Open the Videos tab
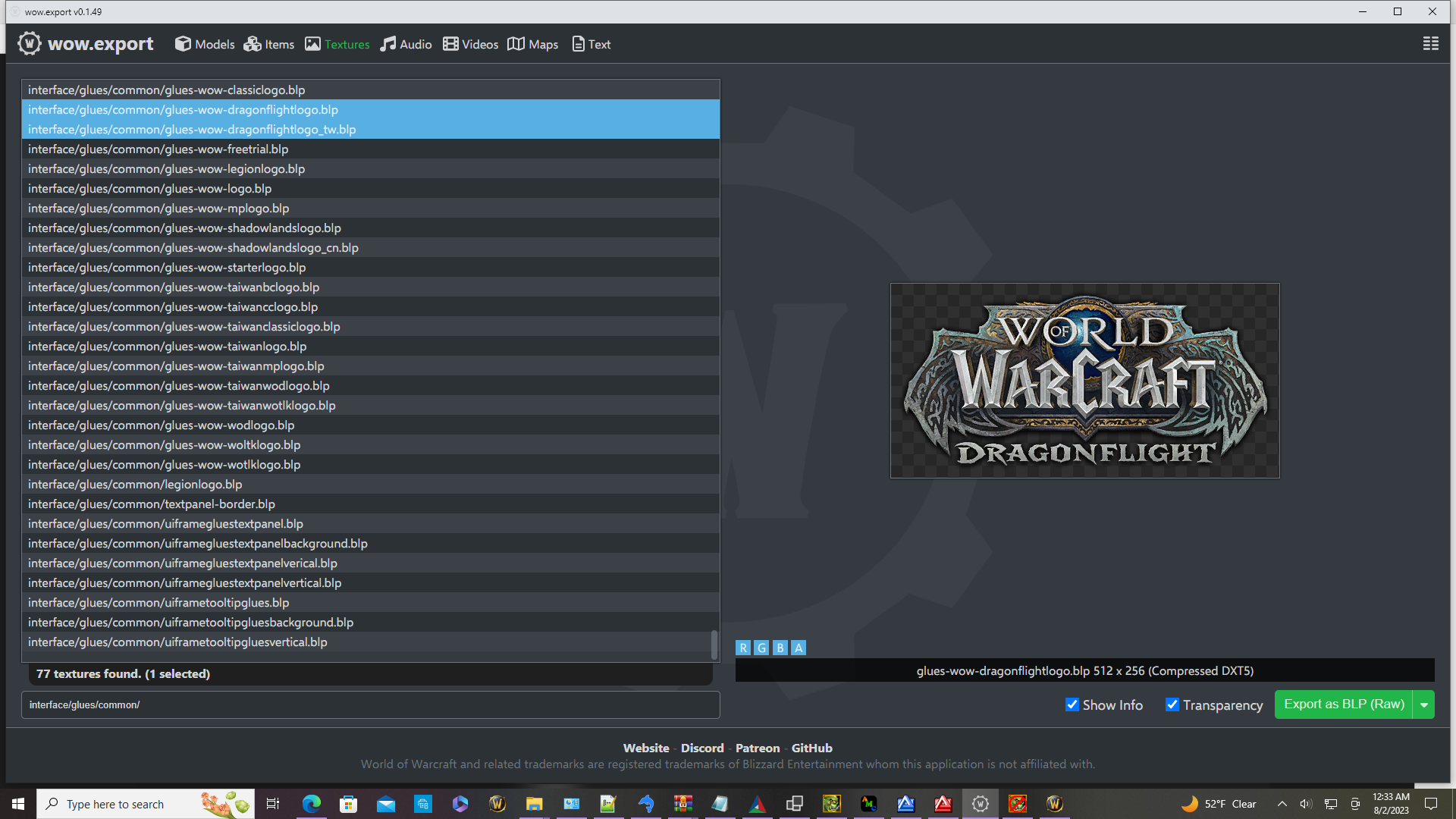The image size is (1456, 819). point(471,44)
